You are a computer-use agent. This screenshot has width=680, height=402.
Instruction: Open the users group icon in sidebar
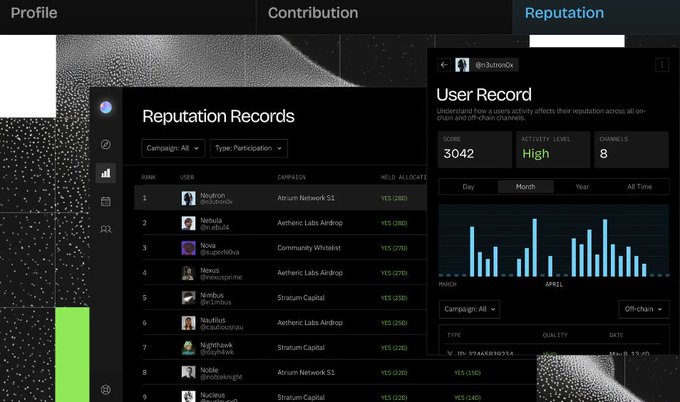[x=105, y=229]
